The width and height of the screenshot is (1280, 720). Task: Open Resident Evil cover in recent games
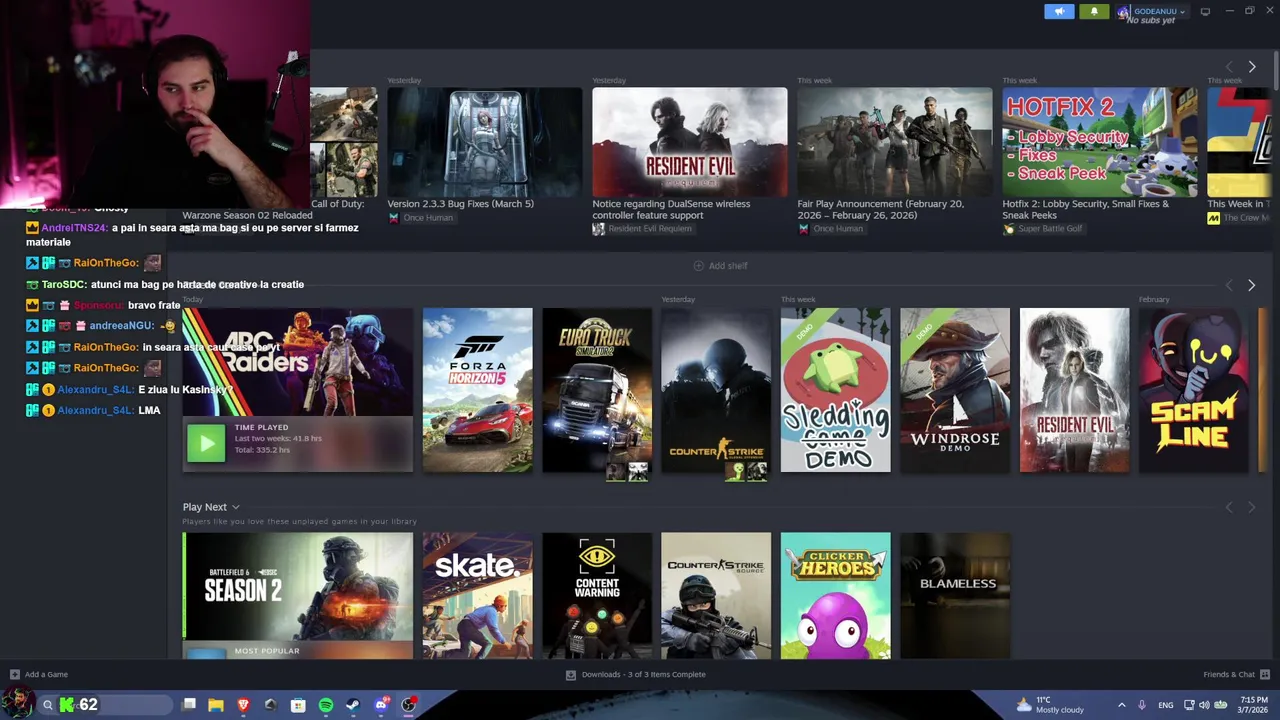[x=1074, y=390]
